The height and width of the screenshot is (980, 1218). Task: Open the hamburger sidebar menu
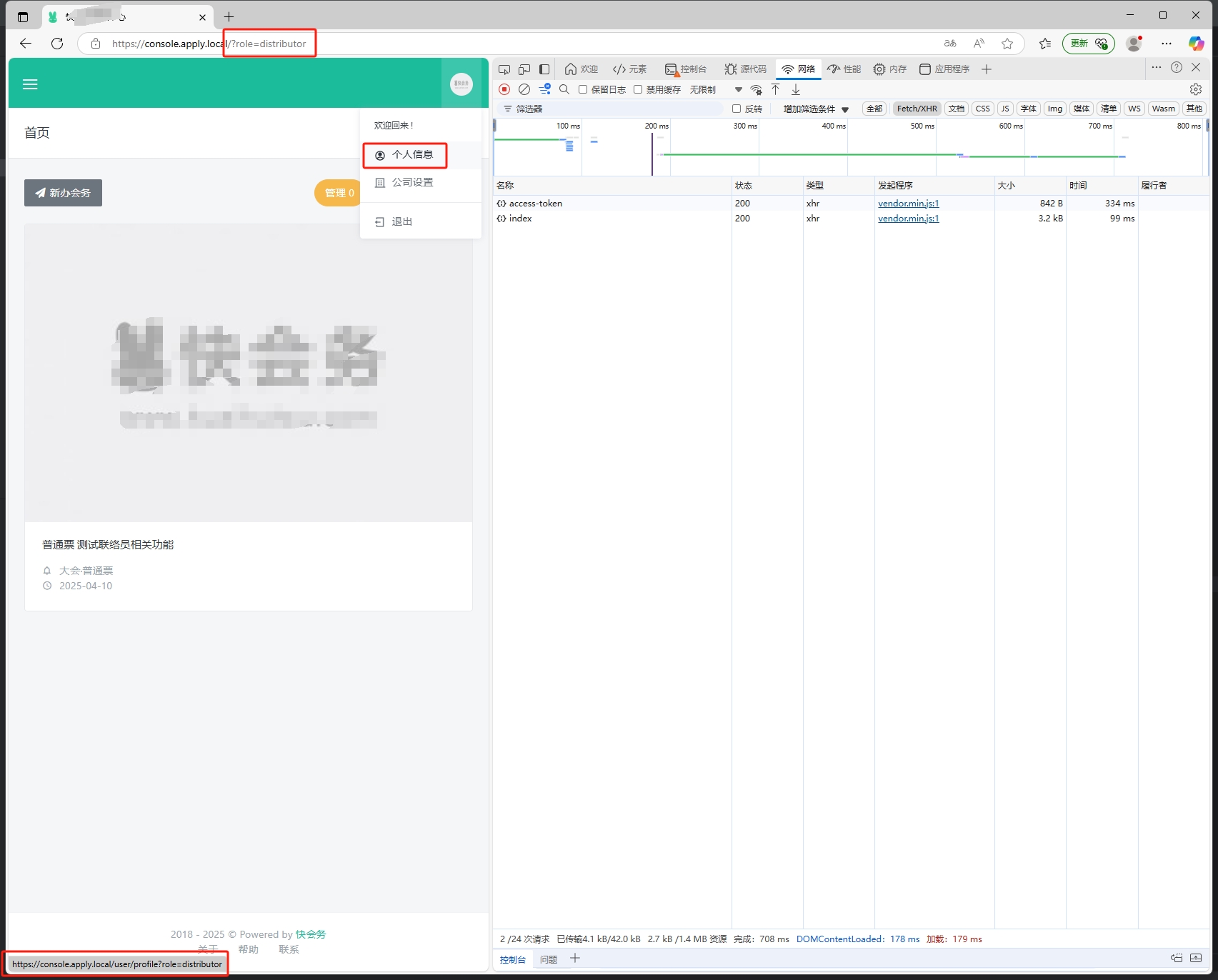(x=30, y=84)
